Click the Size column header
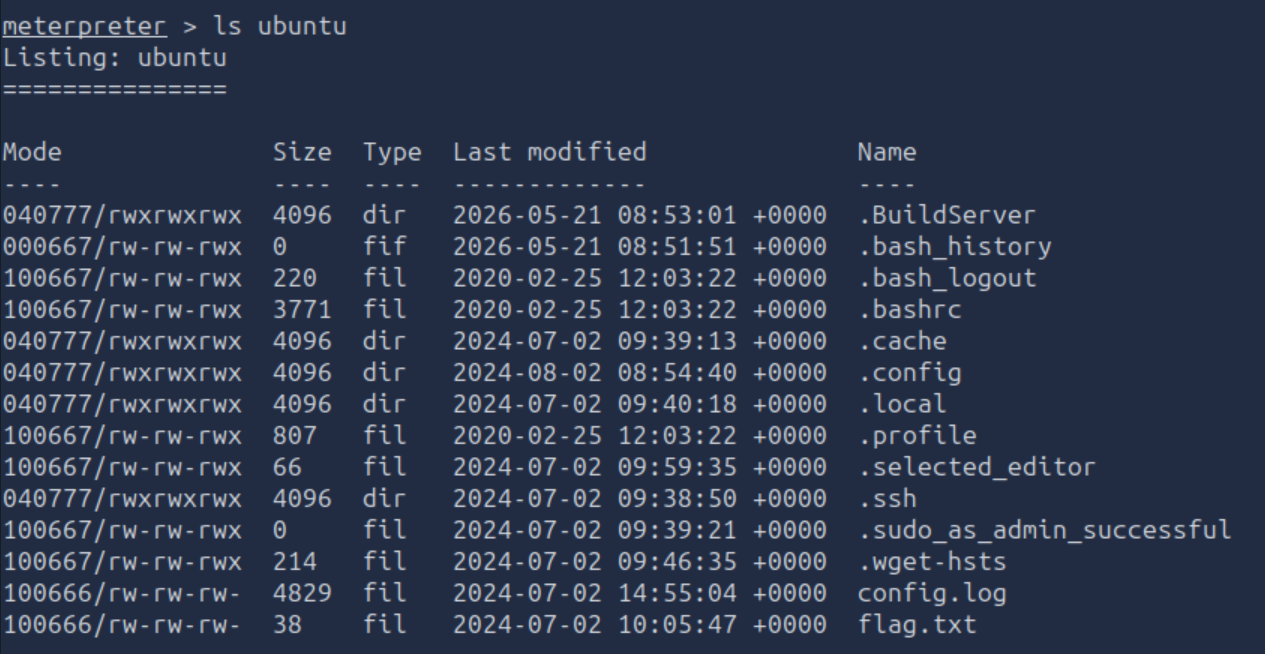 pyautogui.click(x=302, y=152)
